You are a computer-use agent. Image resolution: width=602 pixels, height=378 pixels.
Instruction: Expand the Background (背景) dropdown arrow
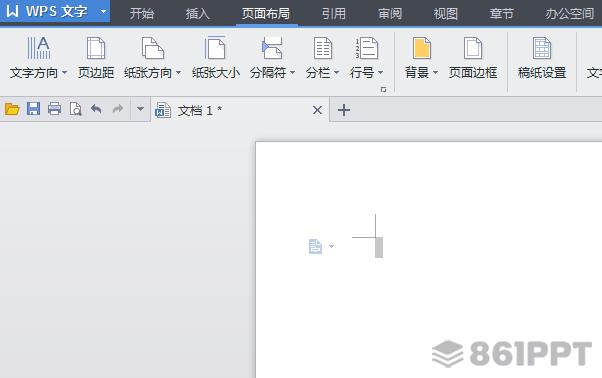point(435,72)
